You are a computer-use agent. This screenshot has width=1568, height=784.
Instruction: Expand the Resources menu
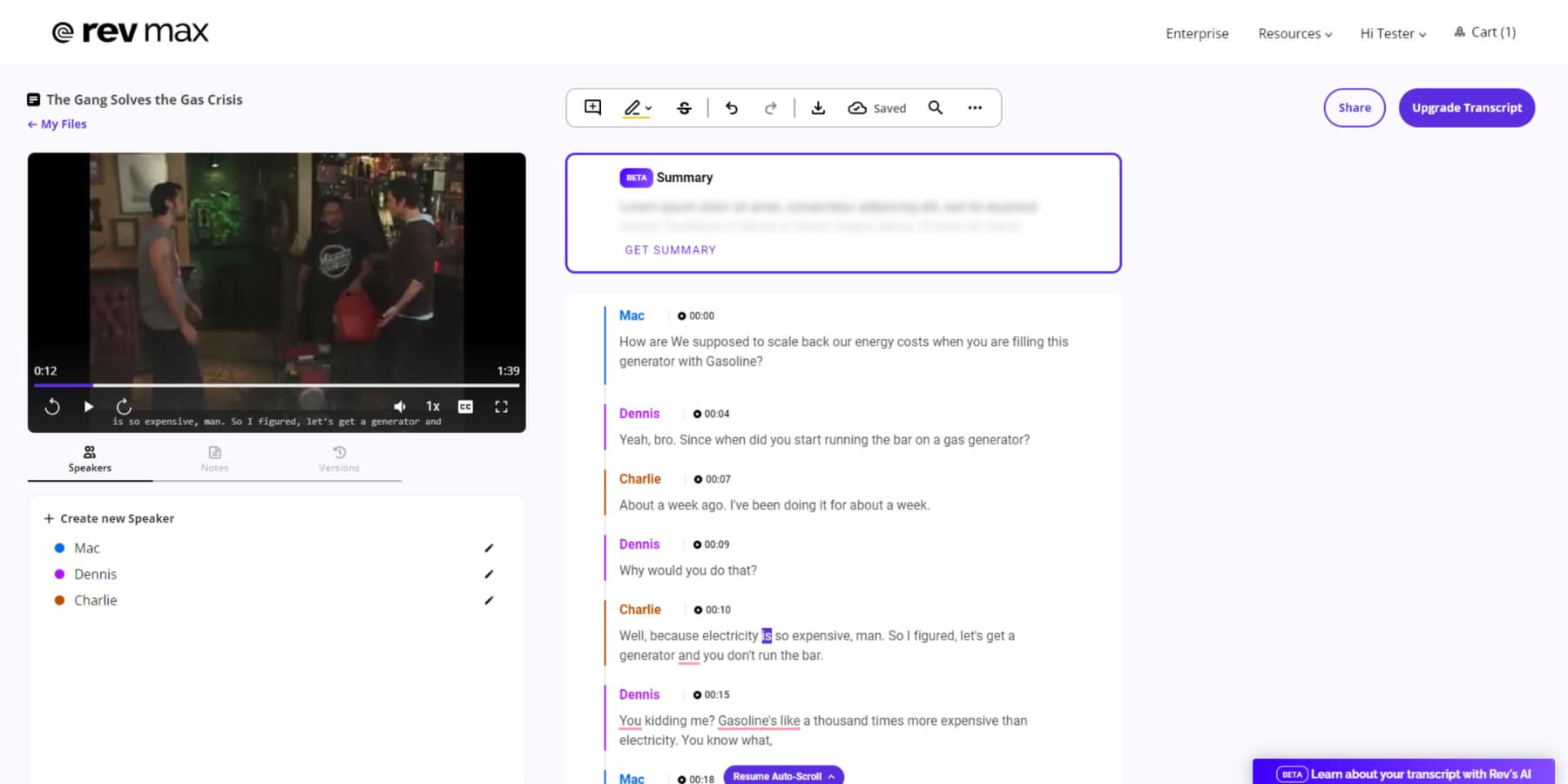[x=1294, y=34]
